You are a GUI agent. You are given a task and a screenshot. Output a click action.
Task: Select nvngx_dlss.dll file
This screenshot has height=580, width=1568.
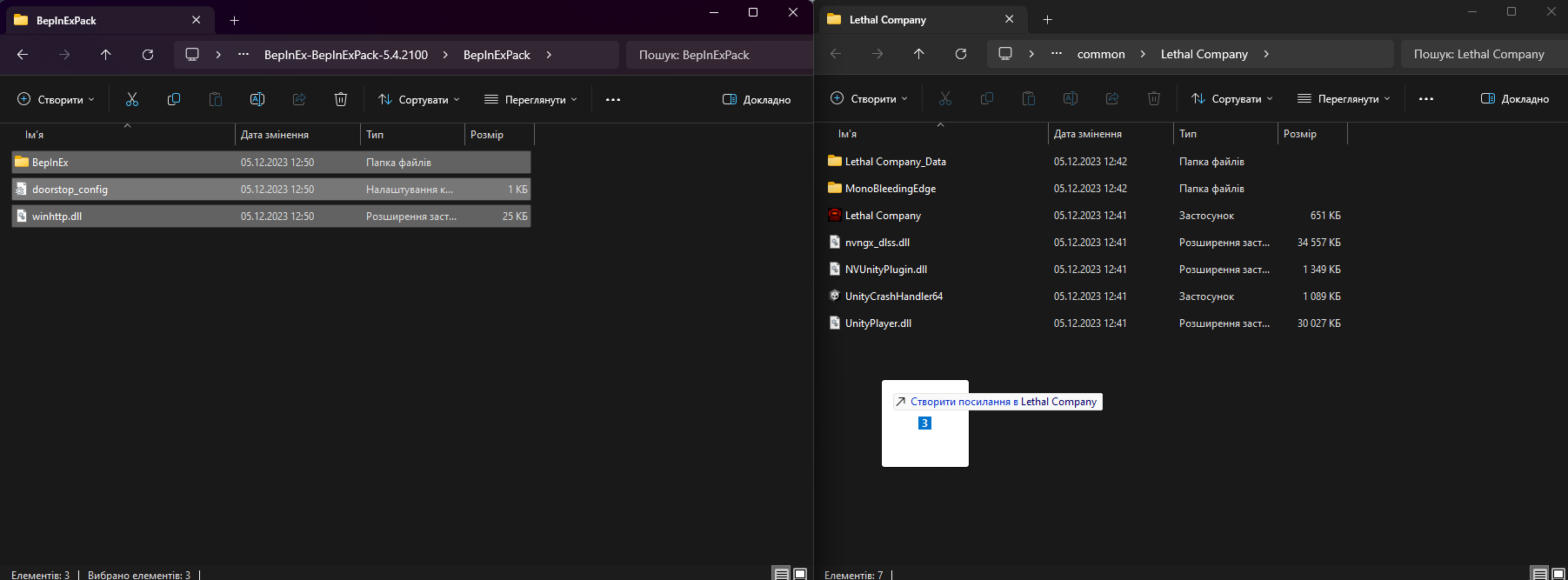click(1084, 243)
